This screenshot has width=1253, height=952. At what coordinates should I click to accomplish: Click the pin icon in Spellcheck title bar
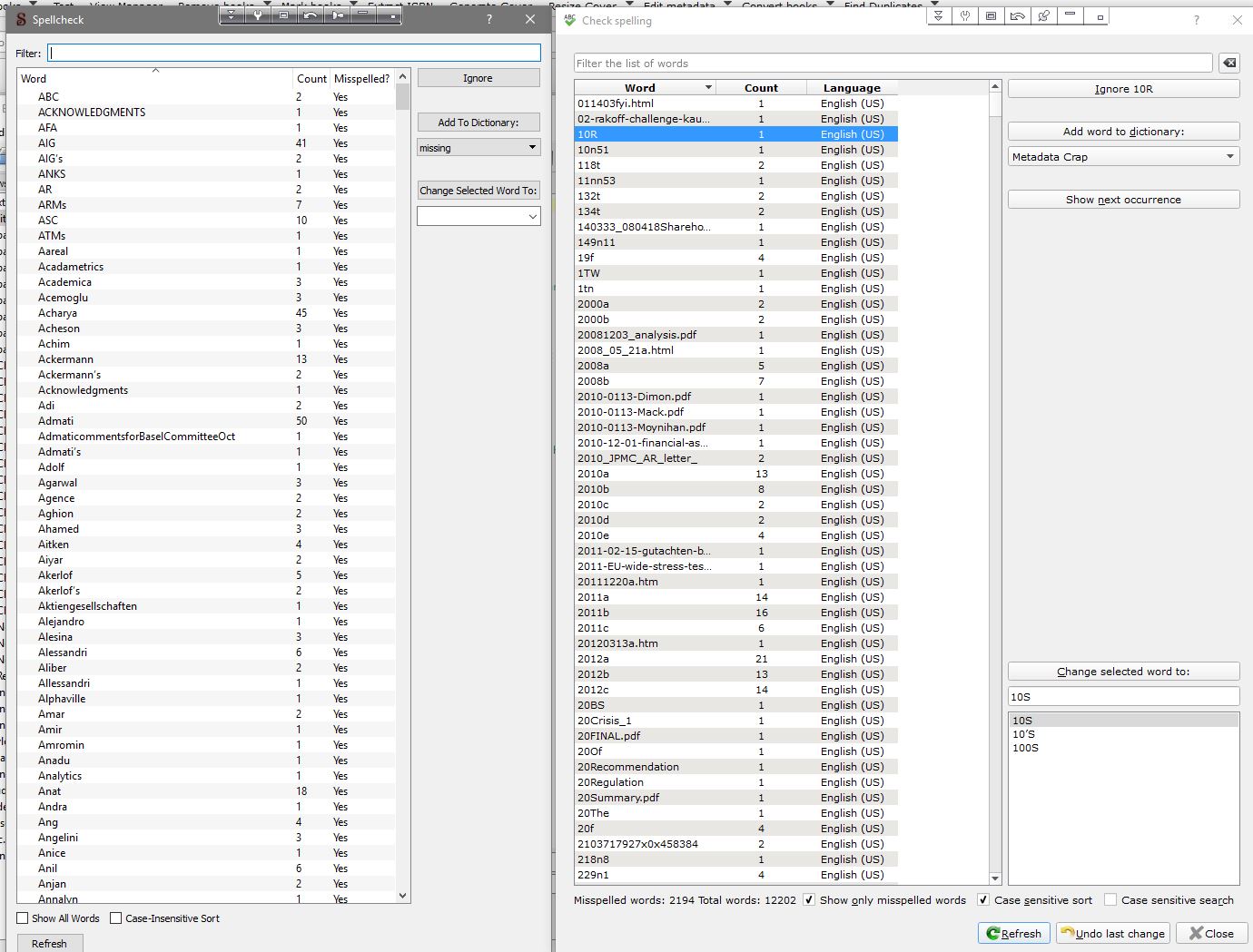(338, 15)
